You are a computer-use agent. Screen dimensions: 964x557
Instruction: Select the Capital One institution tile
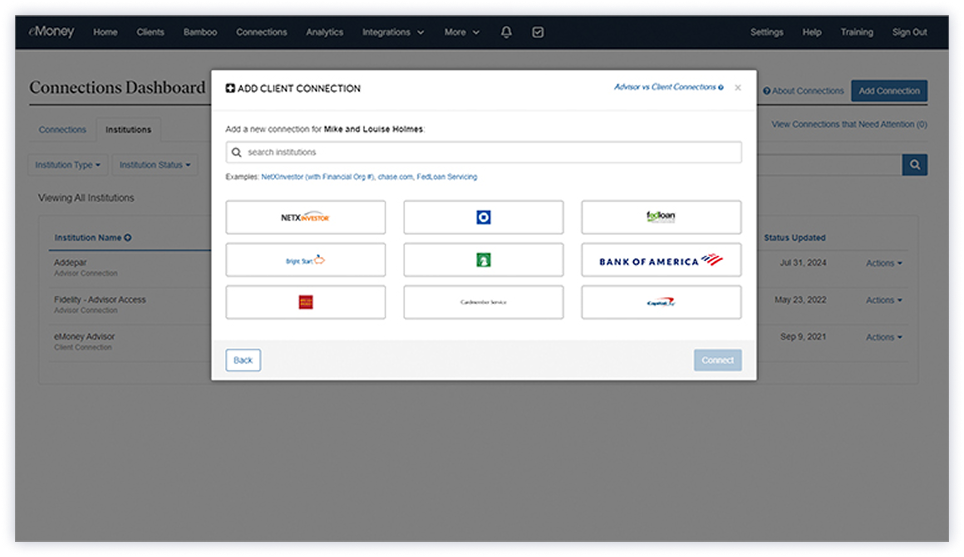point(661,302)
